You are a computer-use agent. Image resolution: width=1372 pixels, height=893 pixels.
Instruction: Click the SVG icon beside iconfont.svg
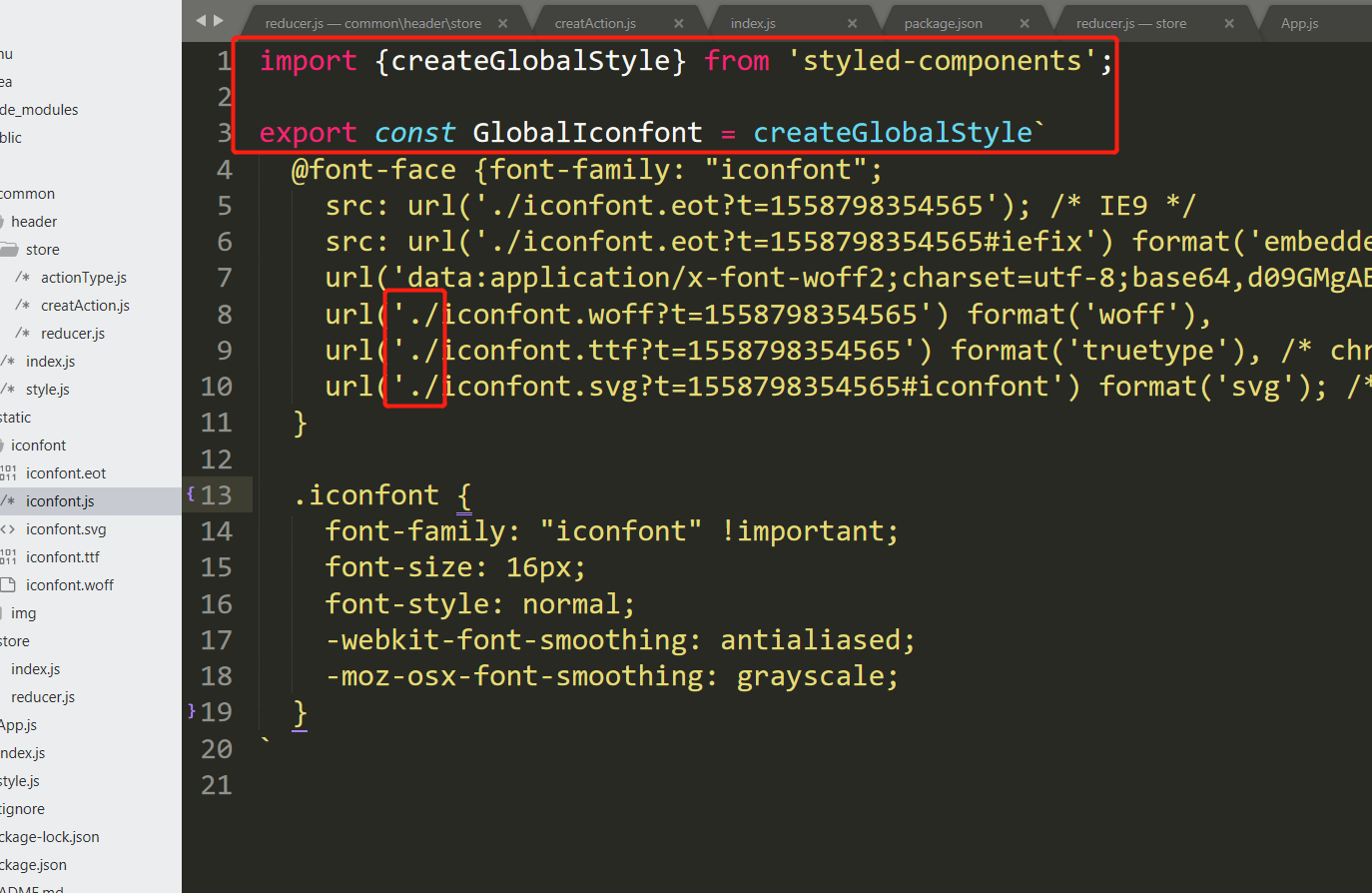pos(7,528)
